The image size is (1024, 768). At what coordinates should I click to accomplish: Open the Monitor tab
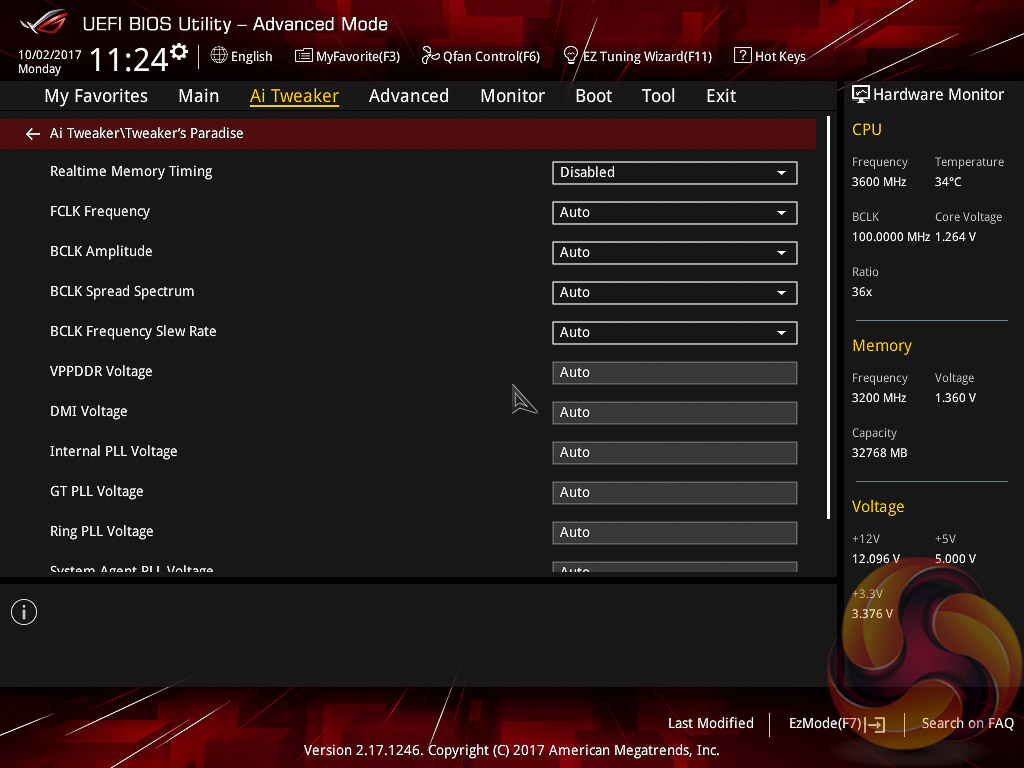pos(513,96)
